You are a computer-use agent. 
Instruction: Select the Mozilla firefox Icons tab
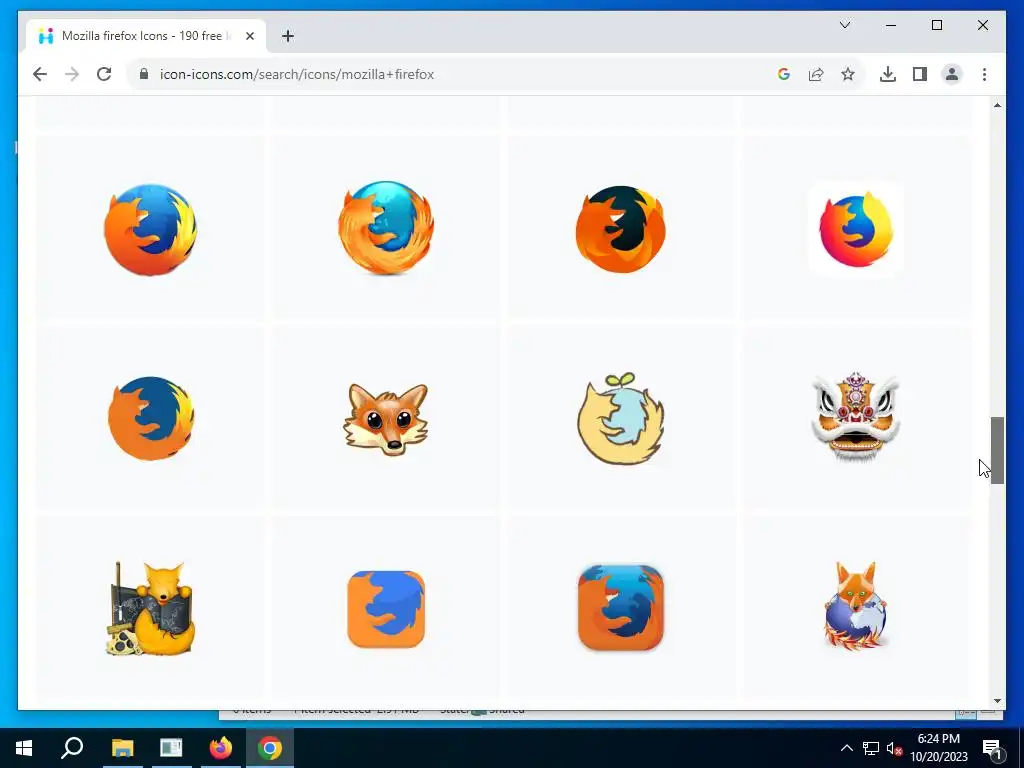[146, 36]
